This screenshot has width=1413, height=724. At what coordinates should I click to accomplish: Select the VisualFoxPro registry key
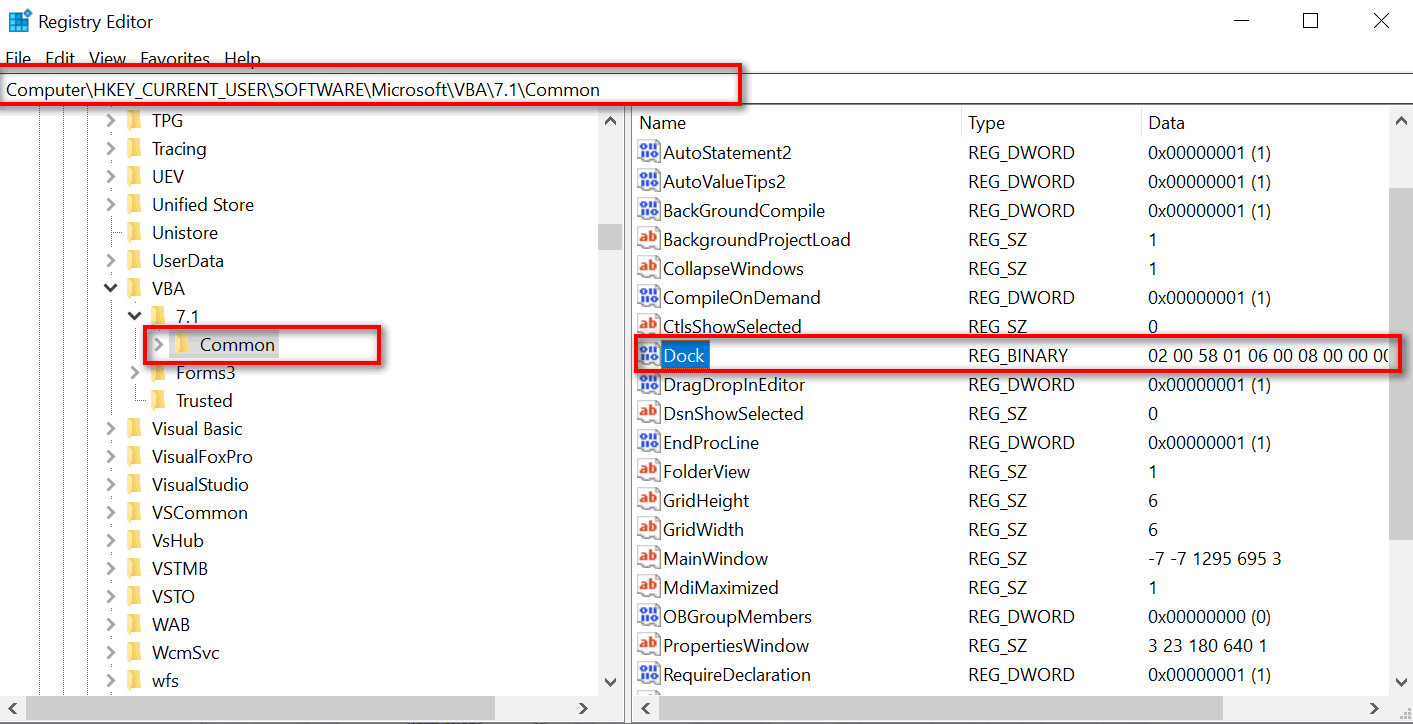click(202, 457)
